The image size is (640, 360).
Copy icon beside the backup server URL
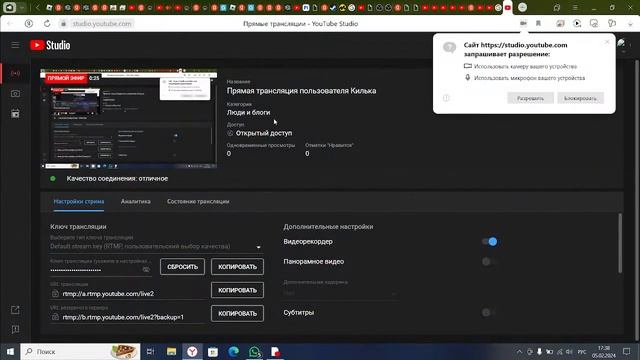click(56, 317)
